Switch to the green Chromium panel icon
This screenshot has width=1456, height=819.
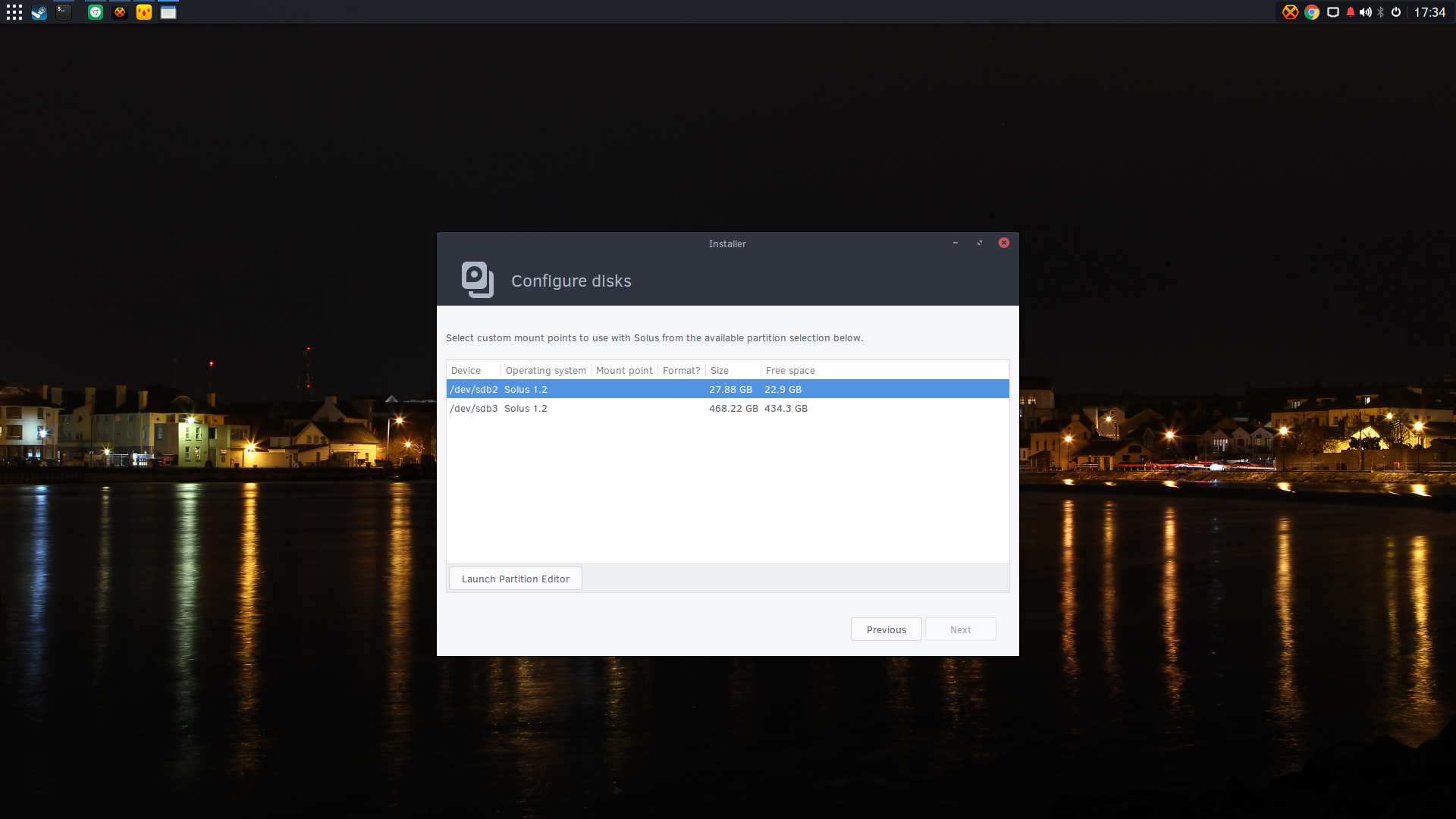(x=96, y=12)
